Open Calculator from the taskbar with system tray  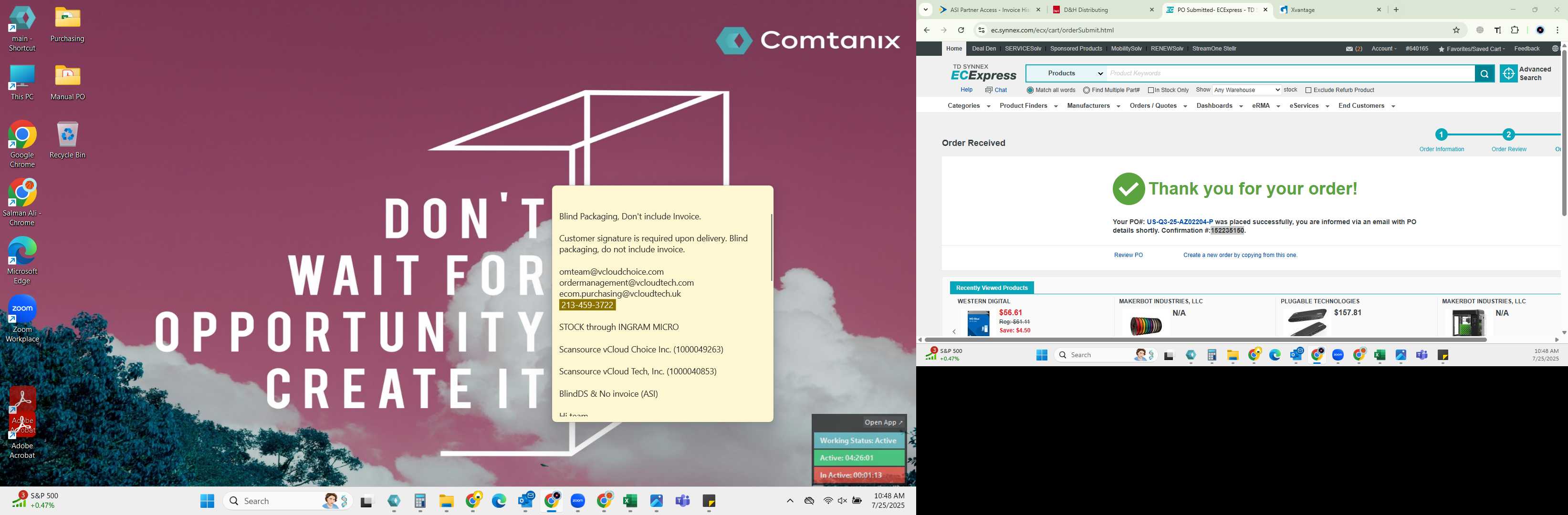click(420, 501)
